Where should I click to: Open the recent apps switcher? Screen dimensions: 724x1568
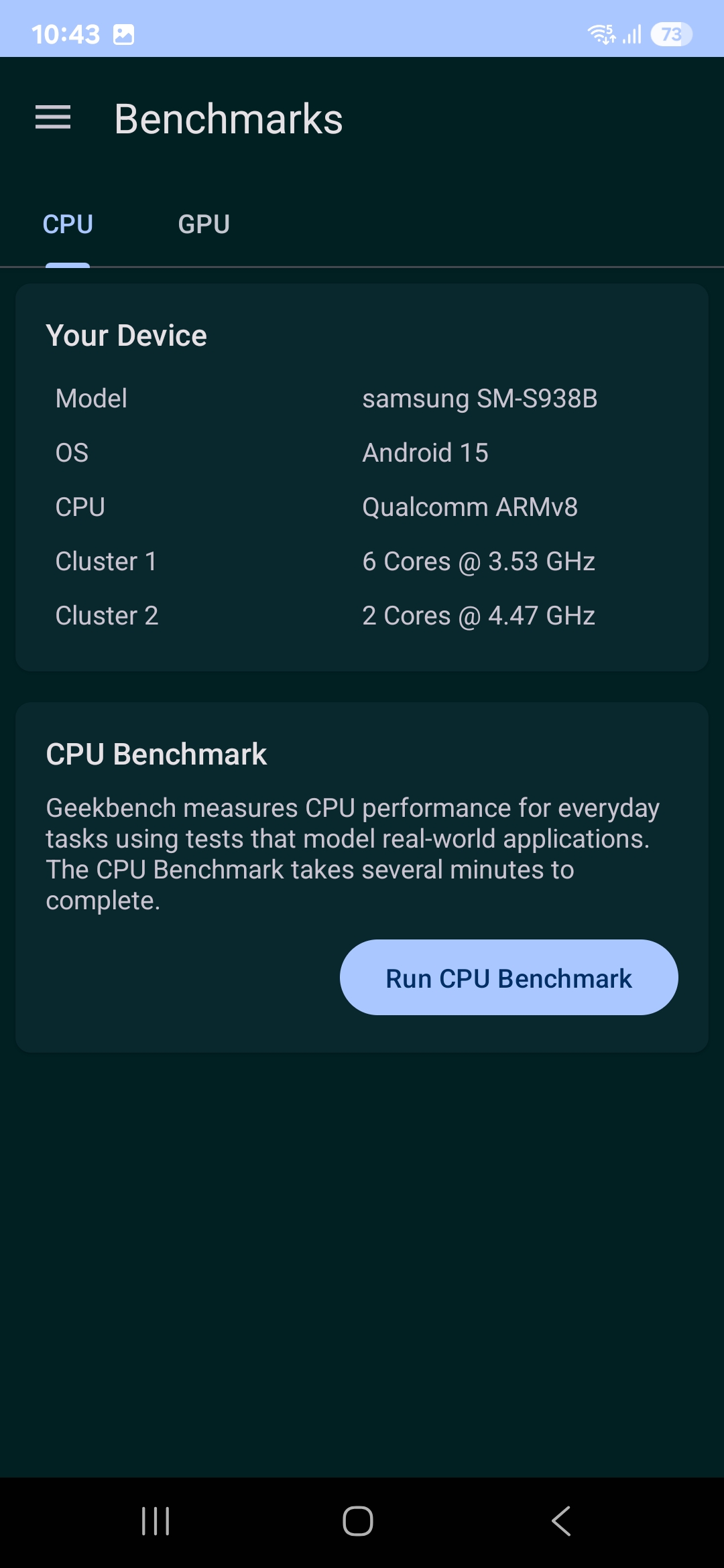point(156,1521)
